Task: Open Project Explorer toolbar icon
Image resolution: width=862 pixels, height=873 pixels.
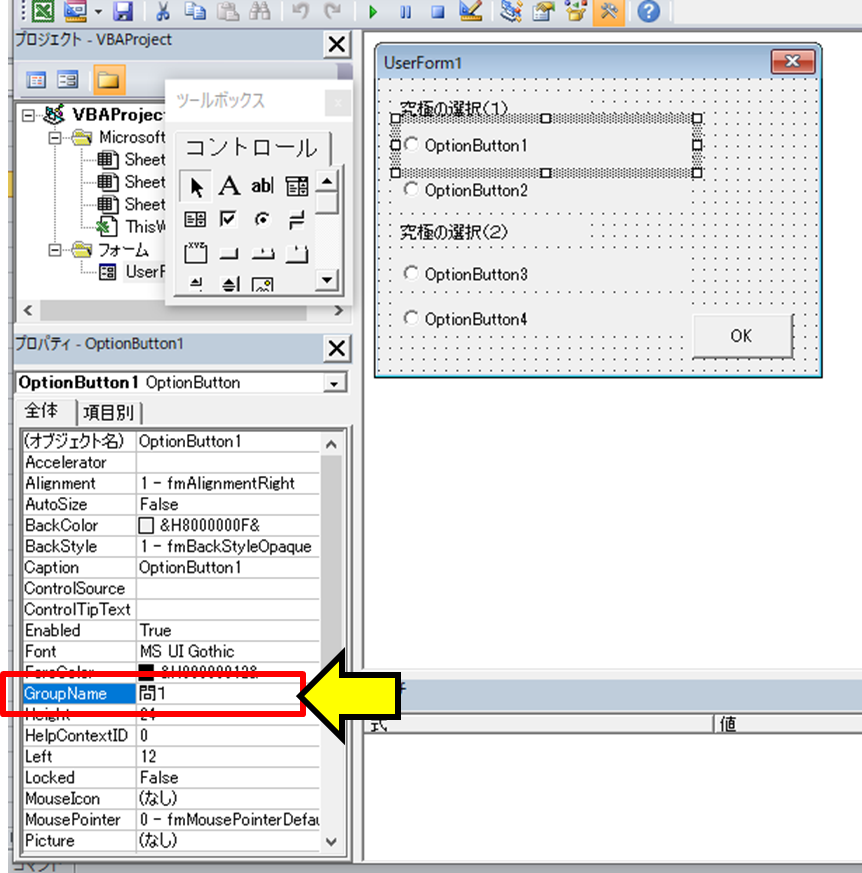Action: [x=511, y=11]
